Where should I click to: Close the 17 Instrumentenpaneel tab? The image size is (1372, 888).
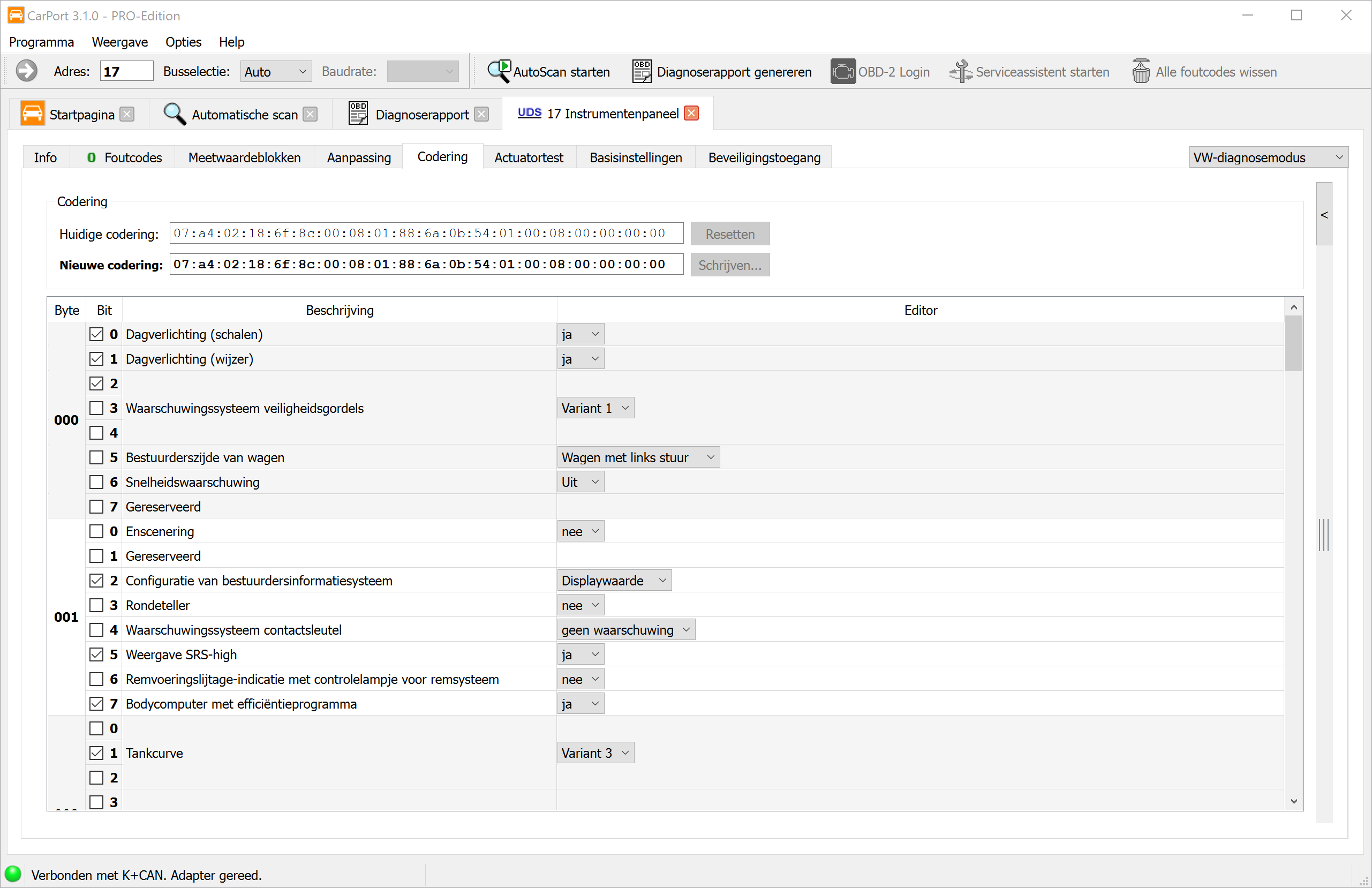691,113
